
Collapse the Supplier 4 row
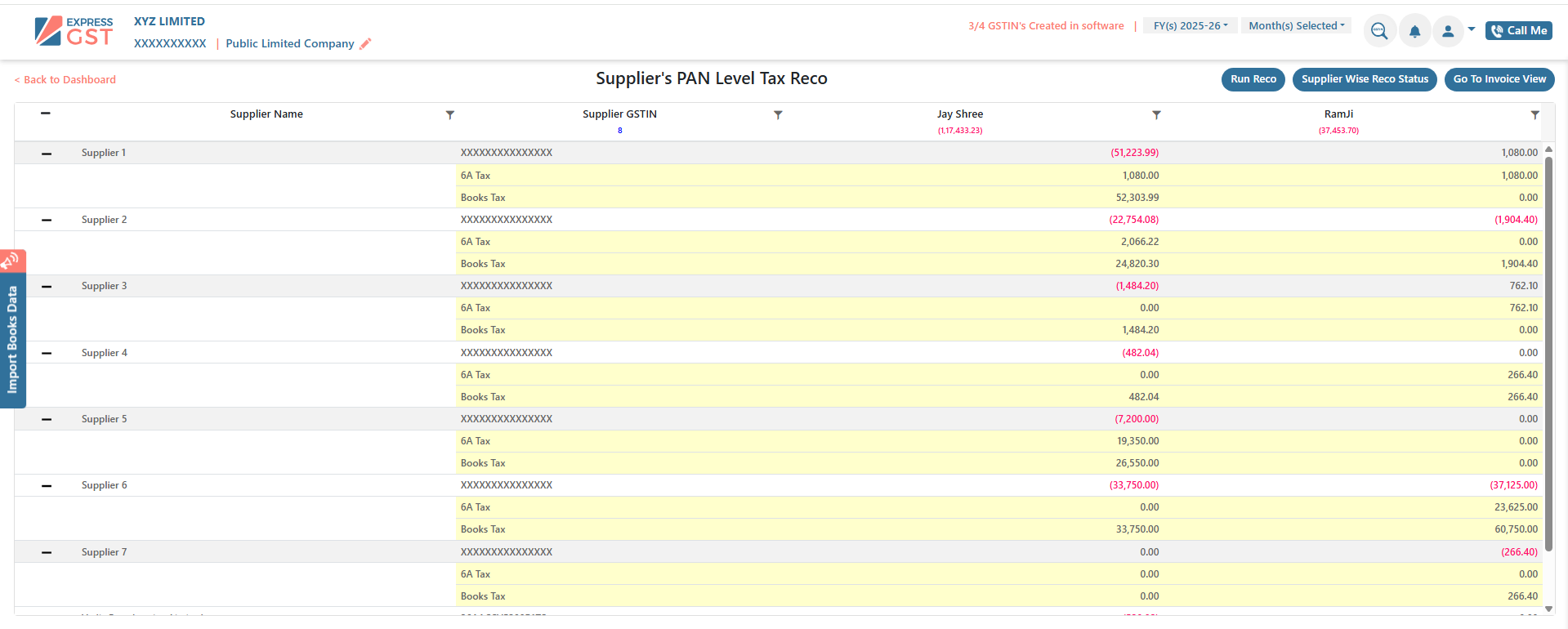(47, 354)
